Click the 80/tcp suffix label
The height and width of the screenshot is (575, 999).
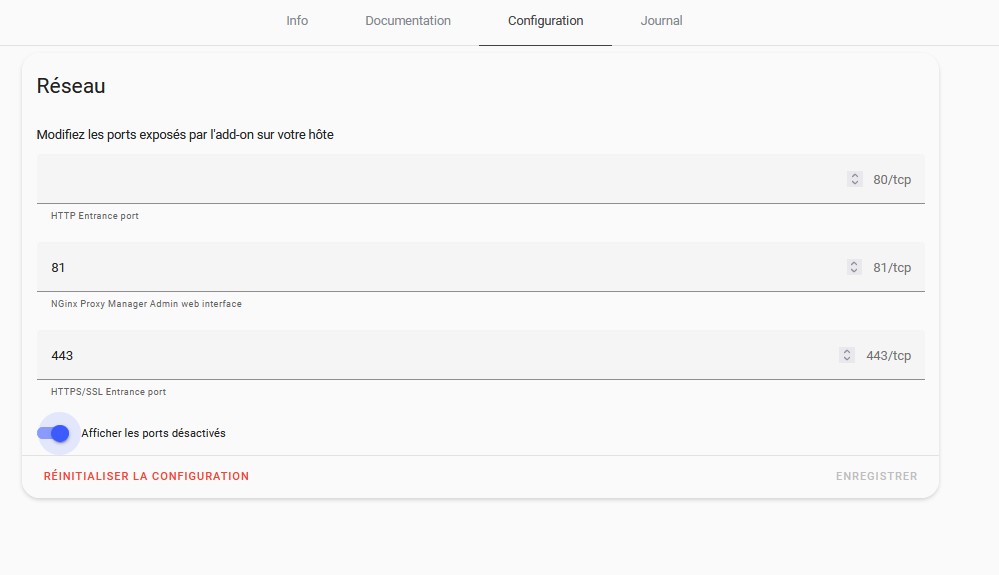pos(892,180)
